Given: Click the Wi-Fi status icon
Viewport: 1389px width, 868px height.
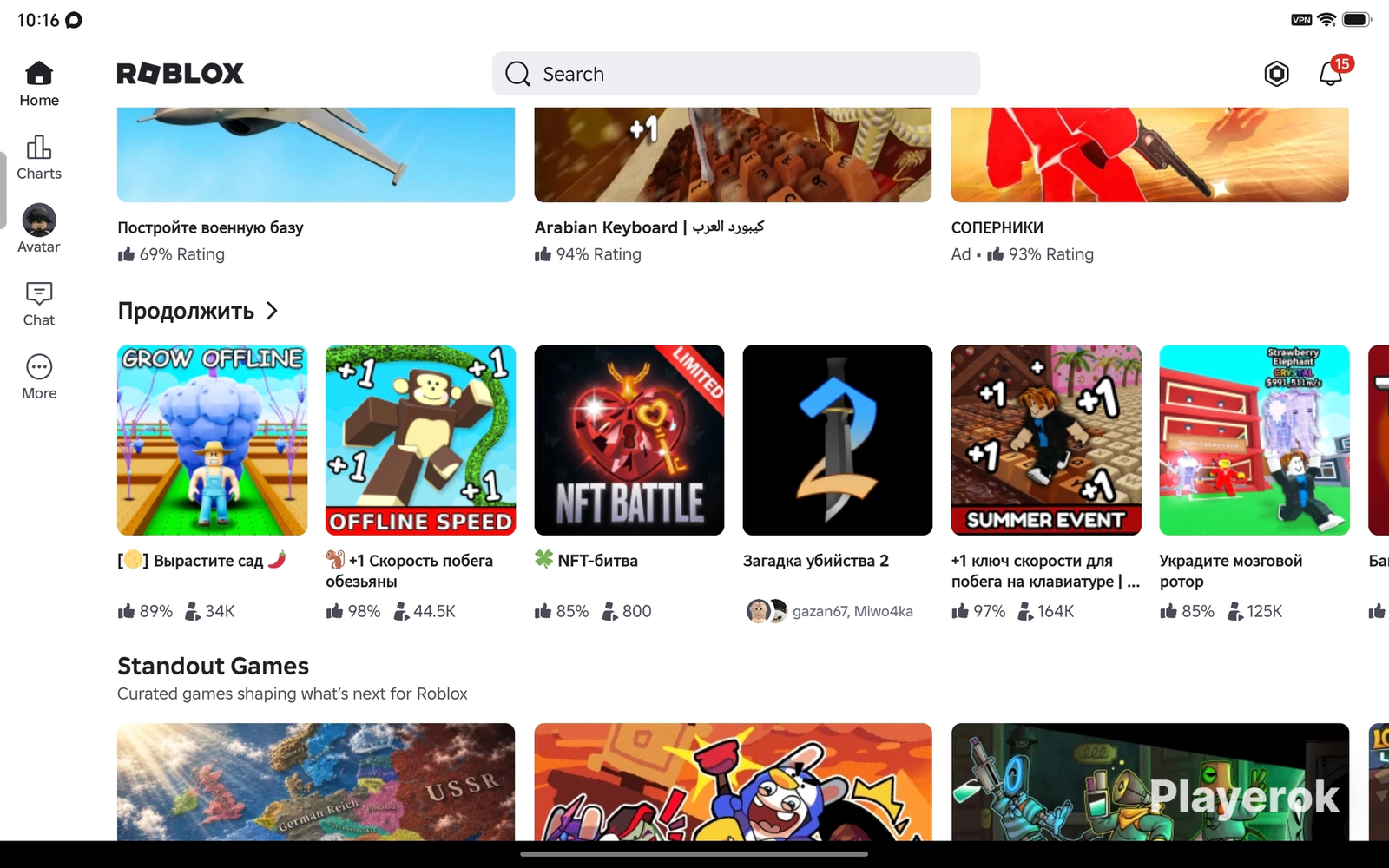Looking at the screenshot, I should pos(1326,19).
